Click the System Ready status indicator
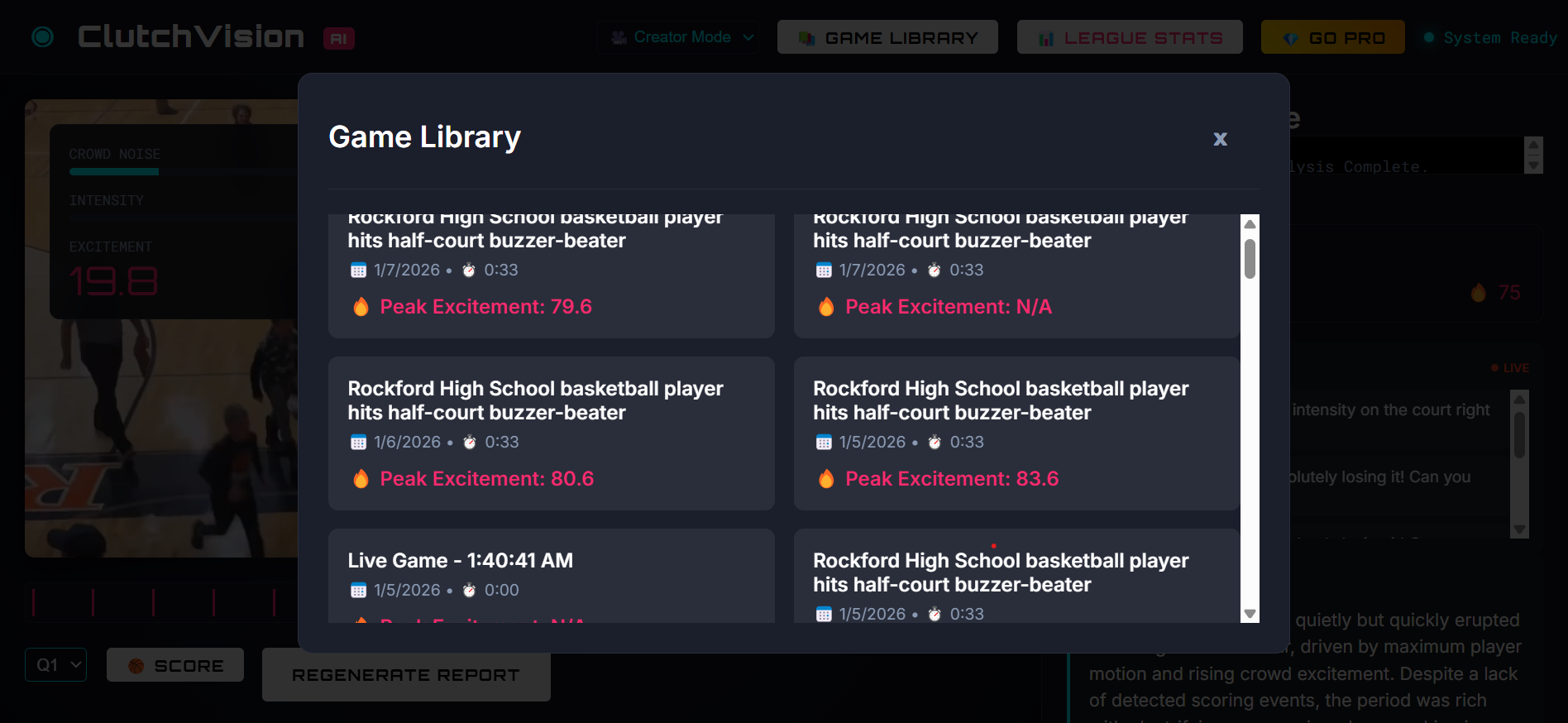This screenshot has width=1568, height=723. [x=1490, y=37]
